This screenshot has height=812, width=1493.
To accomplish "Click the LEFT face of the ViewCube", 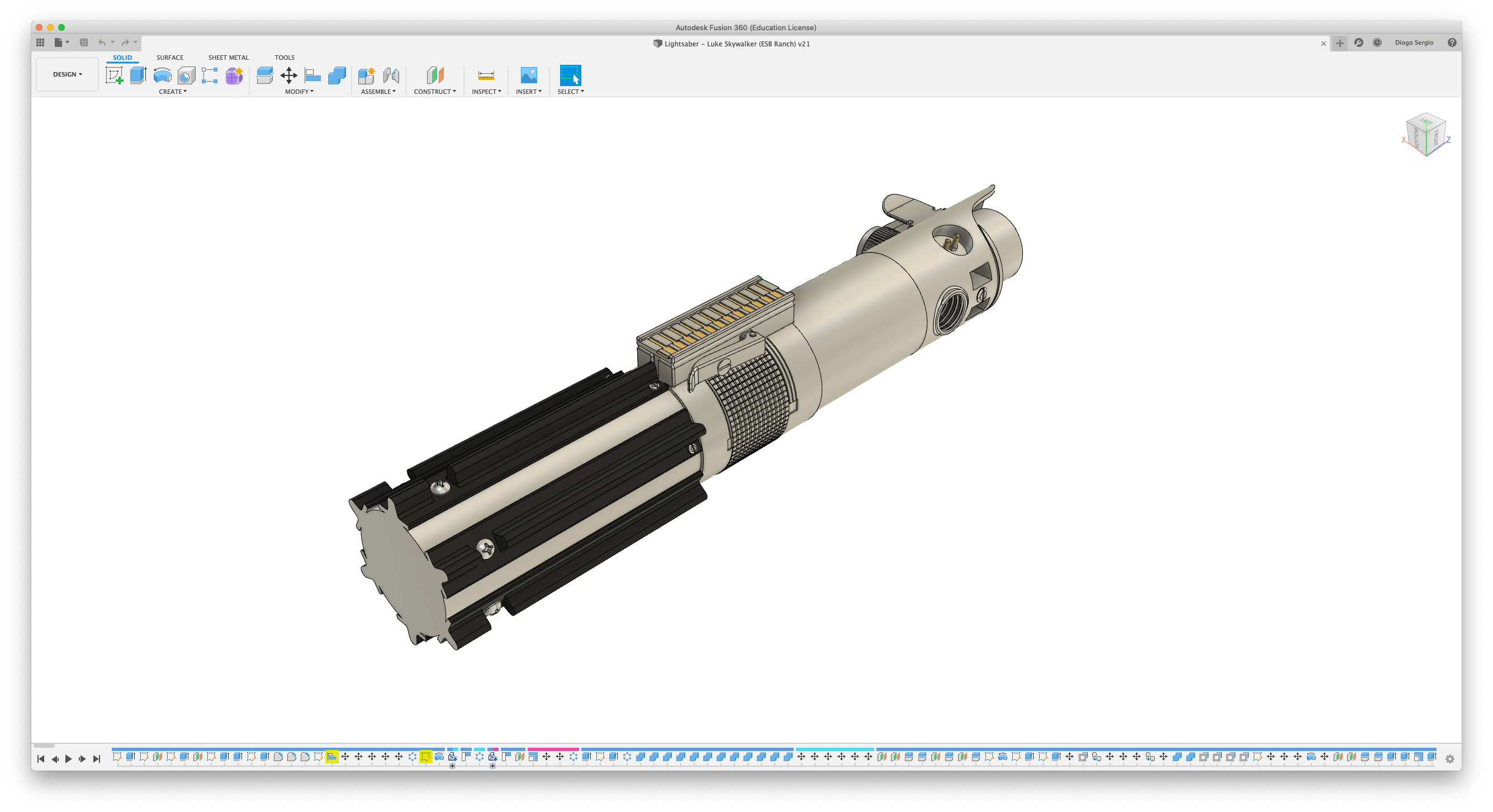I will [1426, 122].
